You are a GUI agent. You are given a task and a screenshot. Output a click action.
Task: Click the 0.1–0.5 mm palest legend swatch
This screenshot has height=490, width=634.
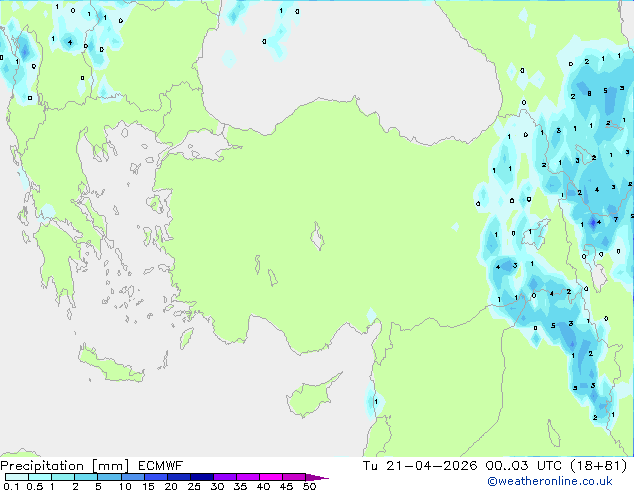(x=17, y=477)
